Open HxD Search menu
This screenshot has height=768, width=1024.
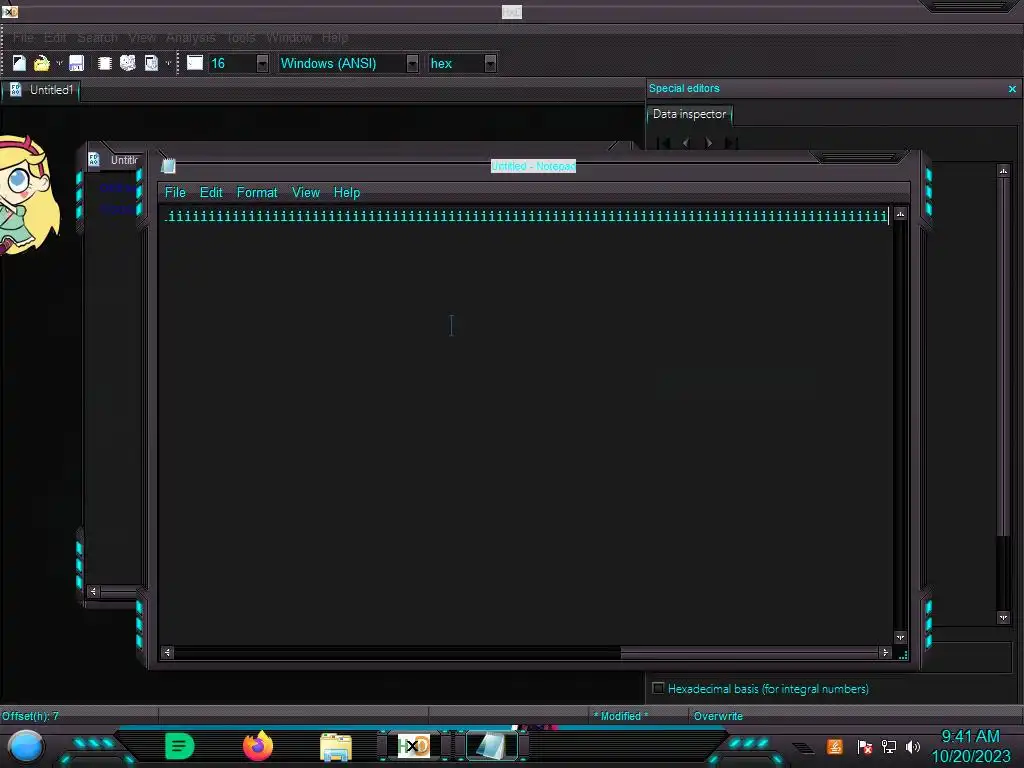coord(97,38)
